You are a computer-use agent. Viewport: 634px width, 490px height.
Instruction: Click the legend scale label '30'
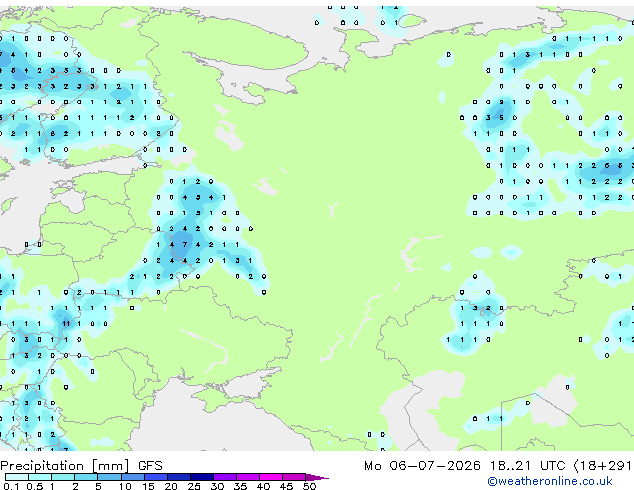[x=217, y=486]
